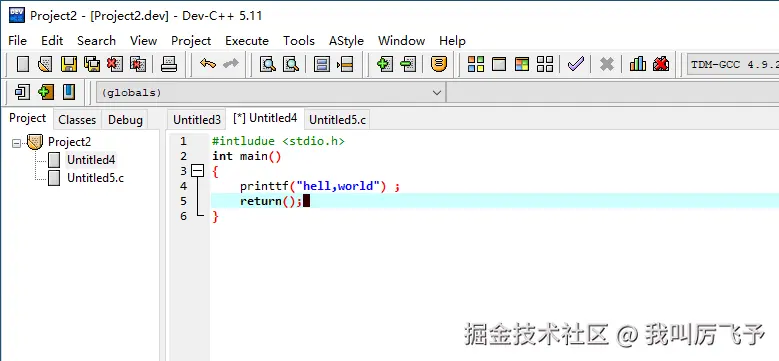Click the Go to line toolbar icon
This screenshot has height=361, width=779.
coord(345,64)
